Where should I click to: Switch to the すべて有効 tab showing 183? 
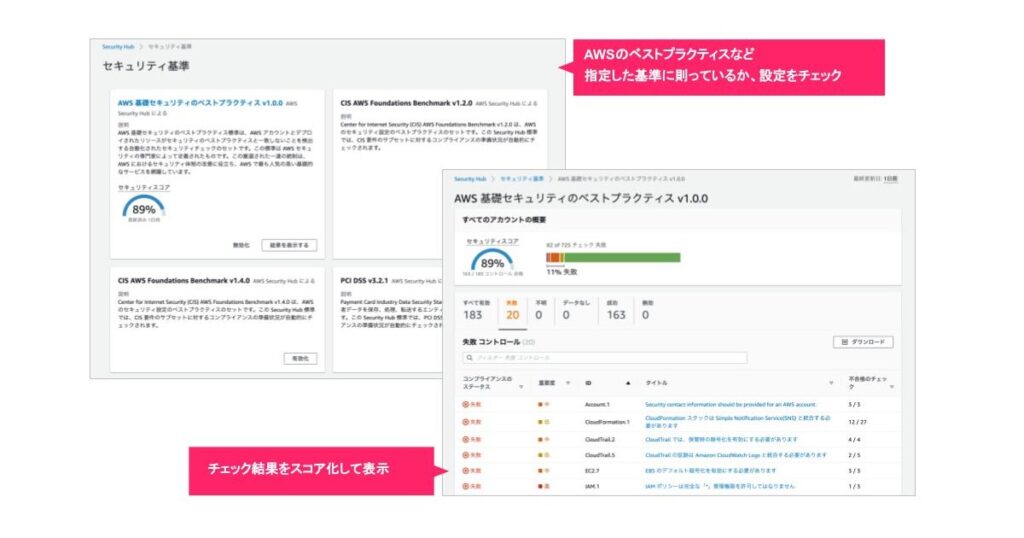tap(472, 309)
